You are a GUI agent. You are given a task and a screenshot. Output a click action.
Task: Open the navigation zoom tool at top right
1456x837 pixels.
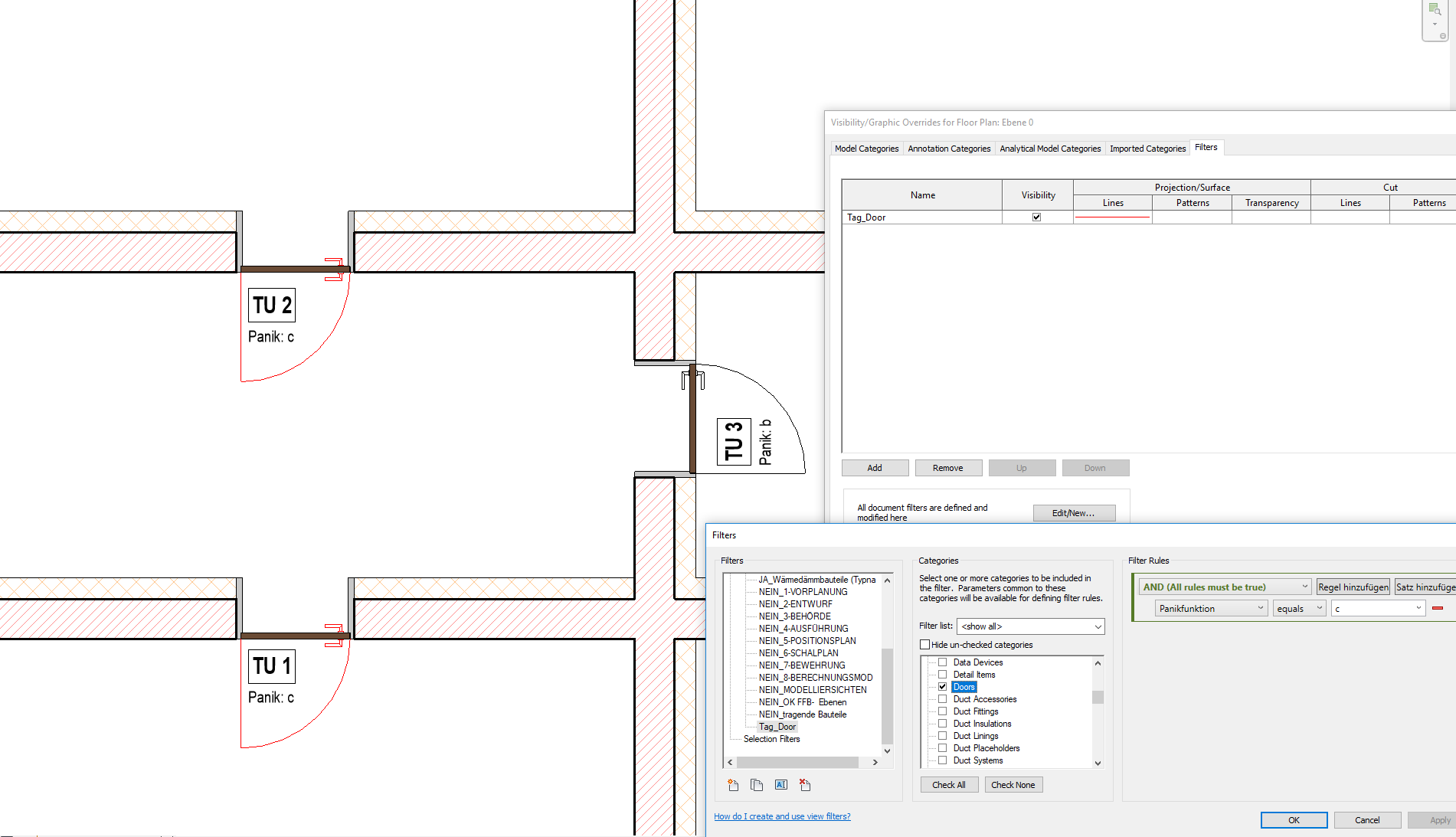tap(1433, 11)
